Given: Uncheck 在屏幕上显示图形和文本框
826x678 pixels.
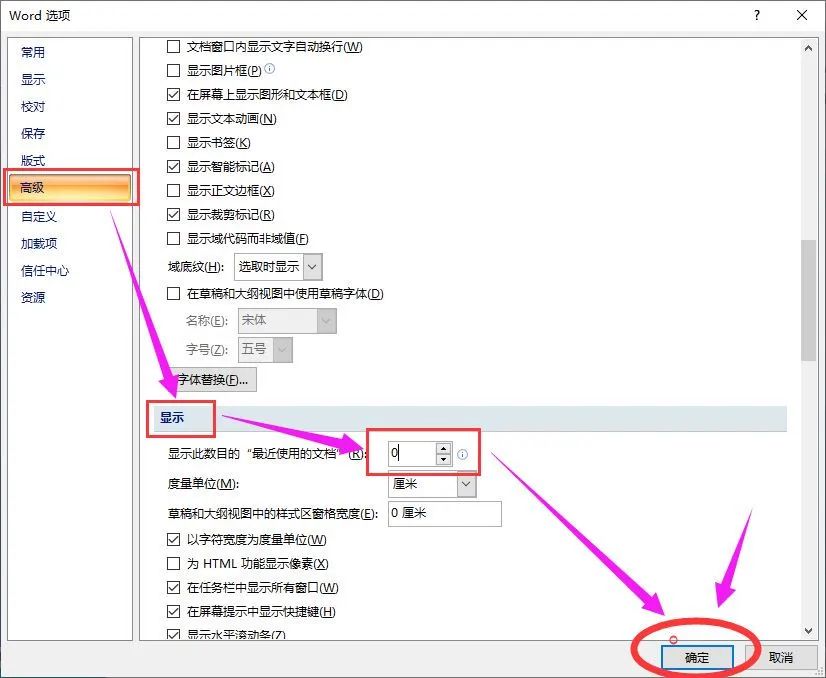Looking at the screenshot, I should pos(175,95).
